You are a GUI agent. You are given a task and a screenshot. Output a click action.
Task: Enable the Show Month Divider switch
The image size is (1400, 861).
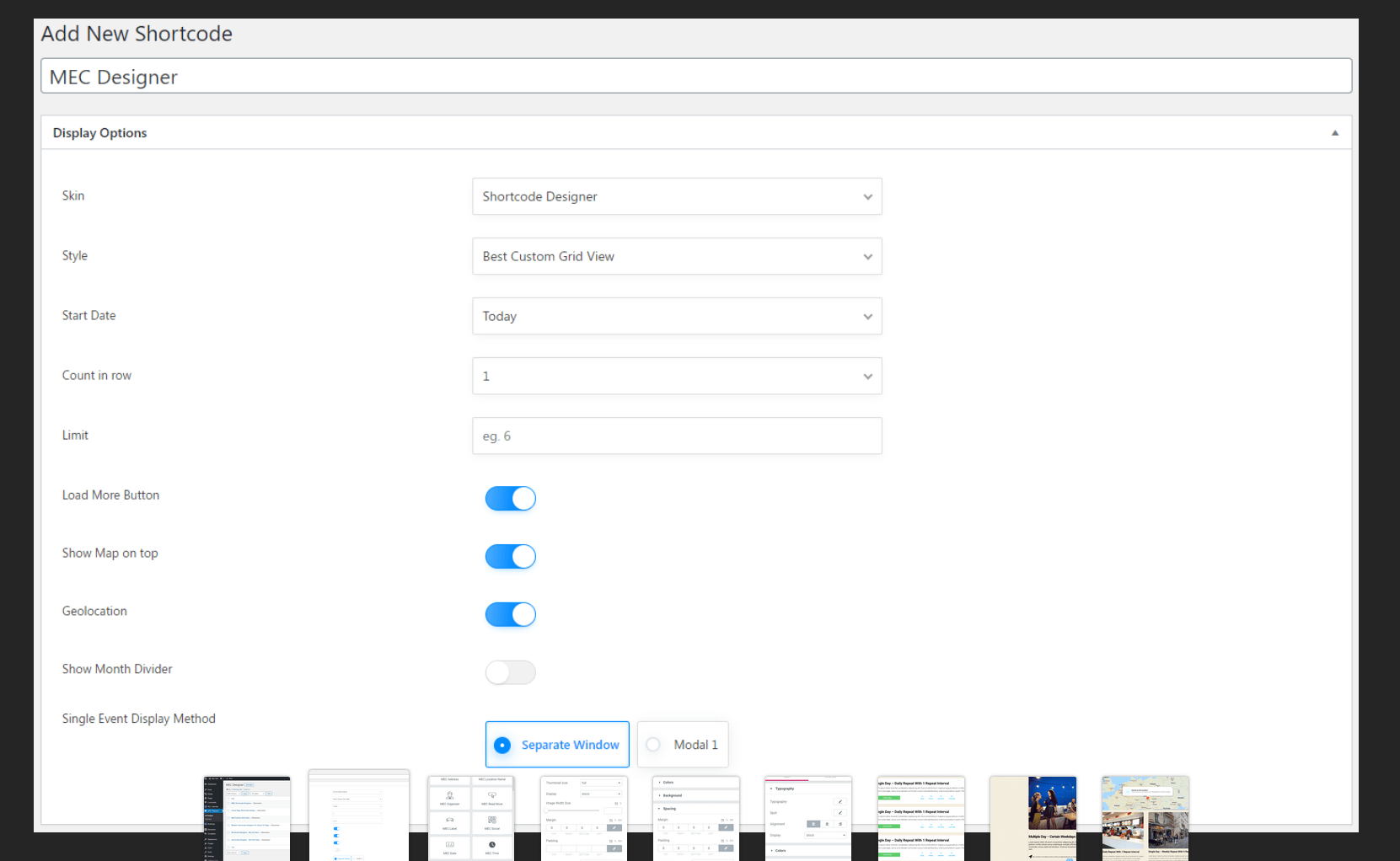pyautogui.click(x=510, y=672)
